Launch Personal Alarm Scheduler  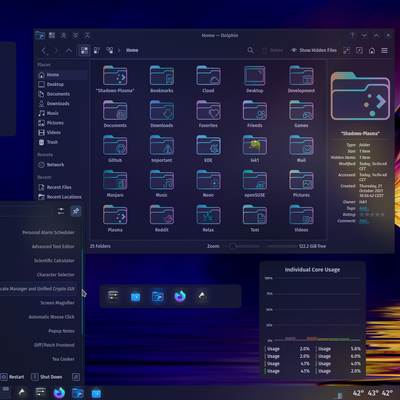pyautogui.click(x=48, y=232)
